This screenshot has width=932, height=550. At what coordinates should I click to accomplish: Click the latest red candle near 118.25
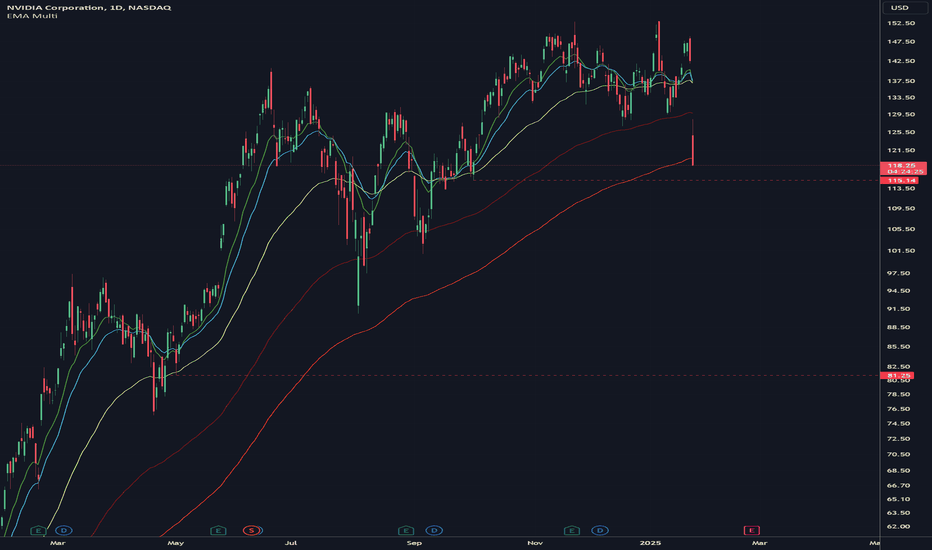point(693,150)
